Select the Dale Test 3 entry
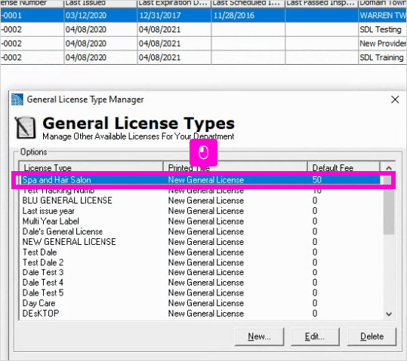This screenshot has width=407, height=361. pos(200,272)
